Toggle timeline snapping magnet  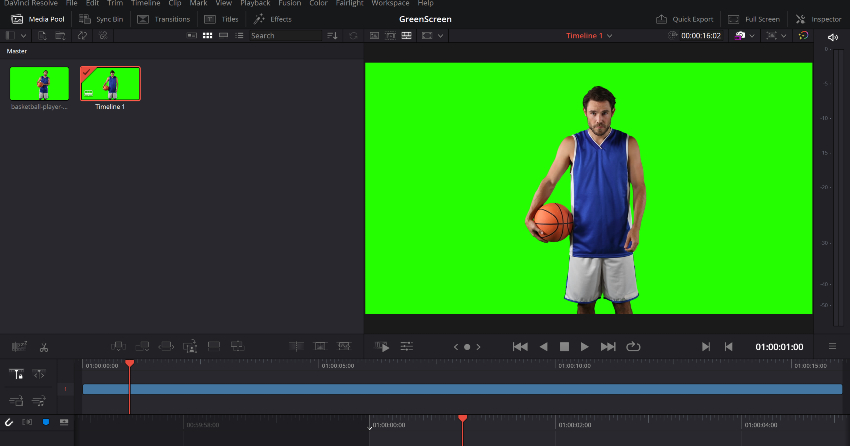coord(10,423)
